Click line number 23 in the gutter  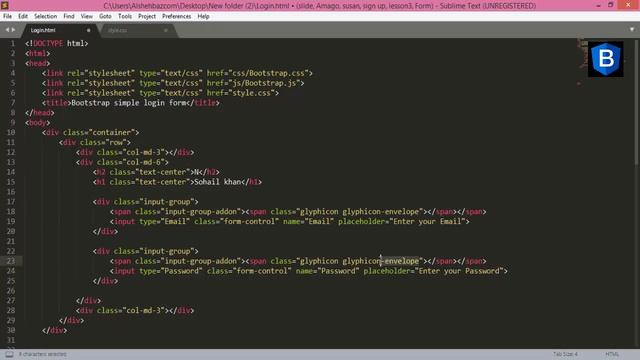coord(11,261)
